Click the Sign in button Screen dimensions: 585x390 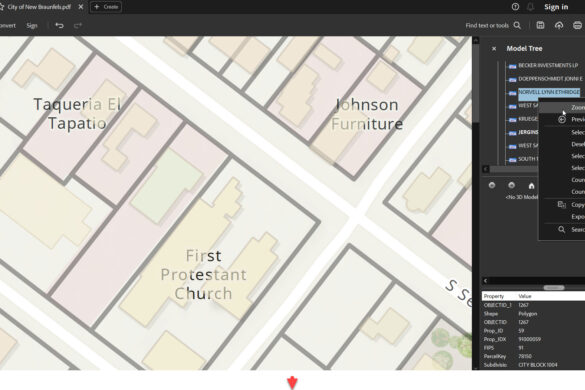tap(556, 7)
